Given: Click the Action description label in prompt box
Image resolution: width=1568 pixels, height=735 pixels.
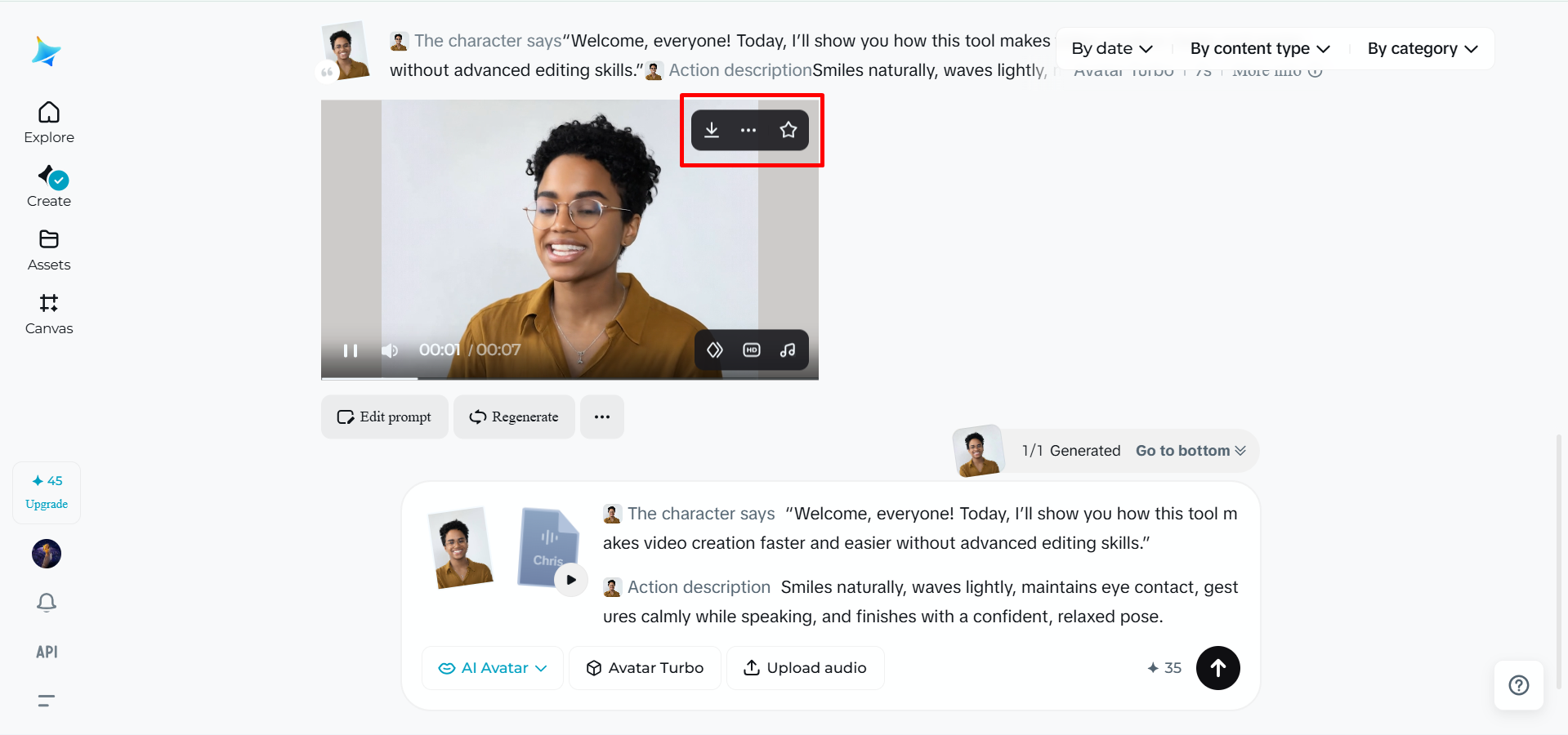Looking at the screenshot, I should 699,587.
